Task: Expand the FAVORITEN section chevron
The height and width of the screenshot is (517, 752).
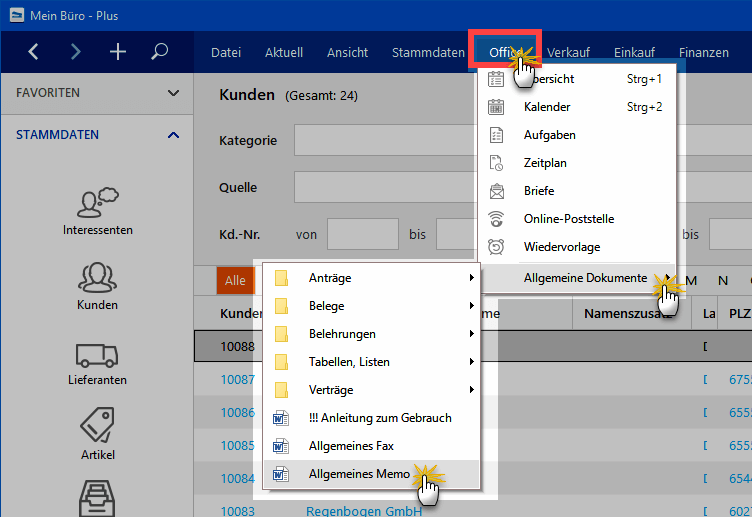Action: pos(174,93)
